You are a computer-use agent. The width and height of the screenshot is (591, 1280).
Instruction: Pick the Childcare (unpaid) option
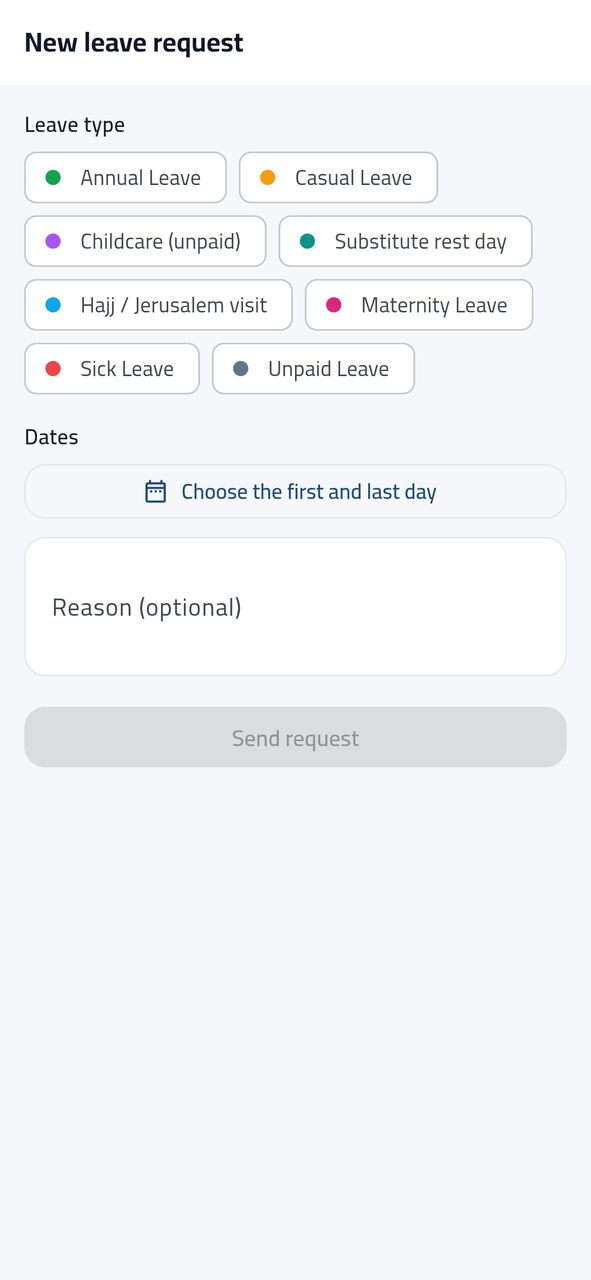(145, 242)
